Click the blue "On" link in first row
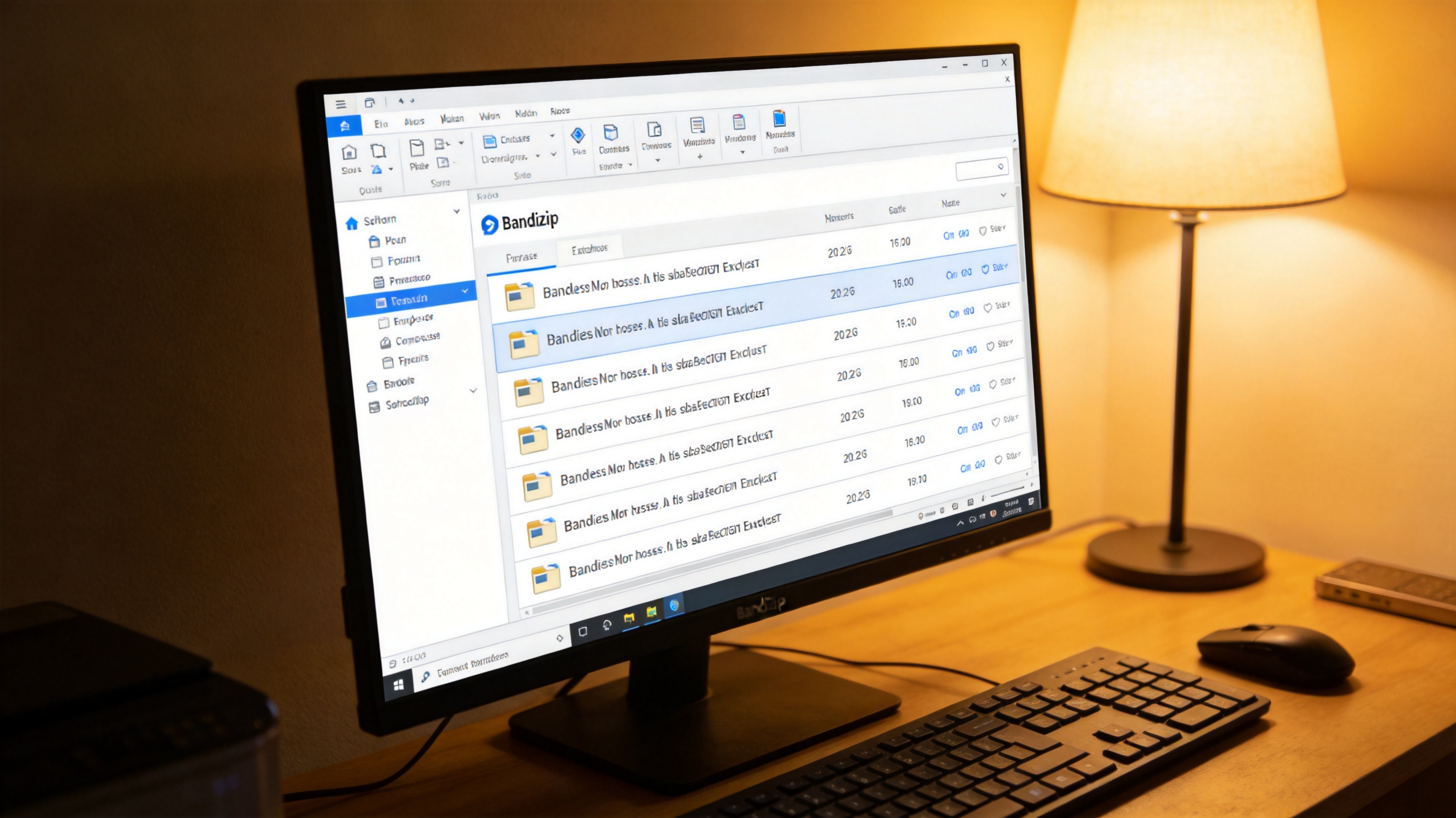Viewport: 1456px width, 818px height. 948,236
